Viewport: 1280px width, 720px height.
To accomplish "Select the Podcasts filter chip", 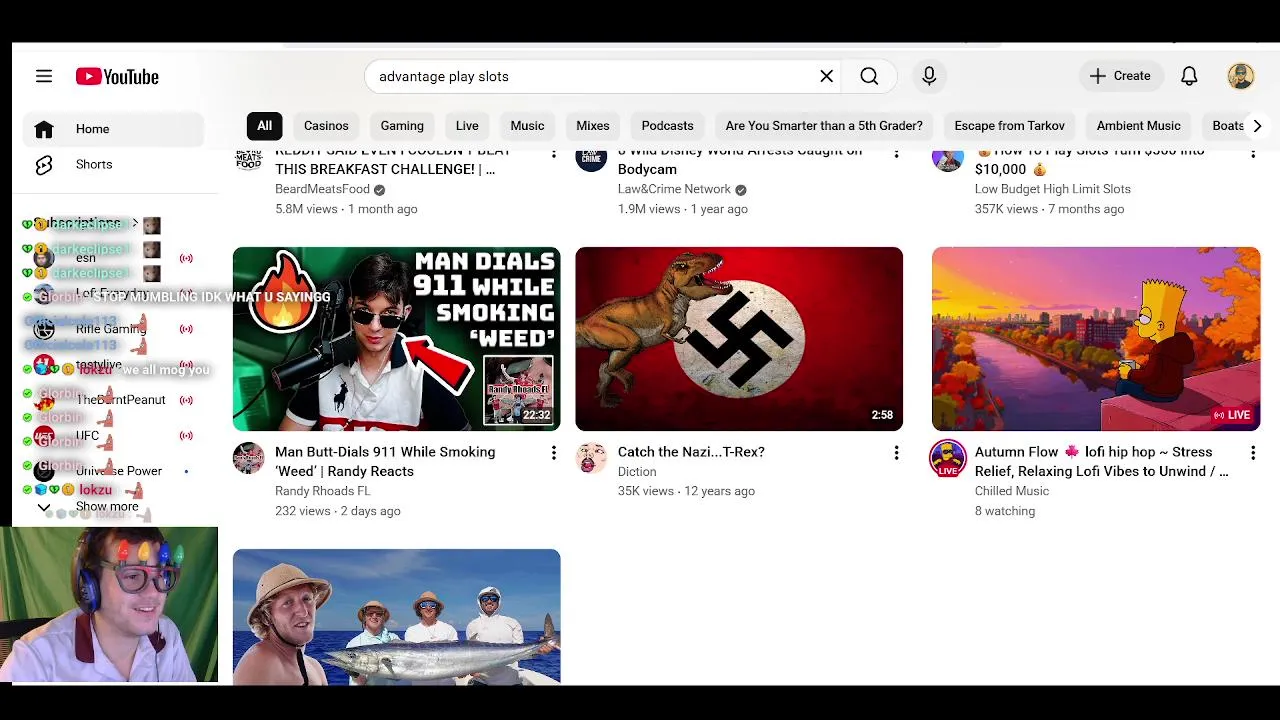I will (x=667, y=126).
